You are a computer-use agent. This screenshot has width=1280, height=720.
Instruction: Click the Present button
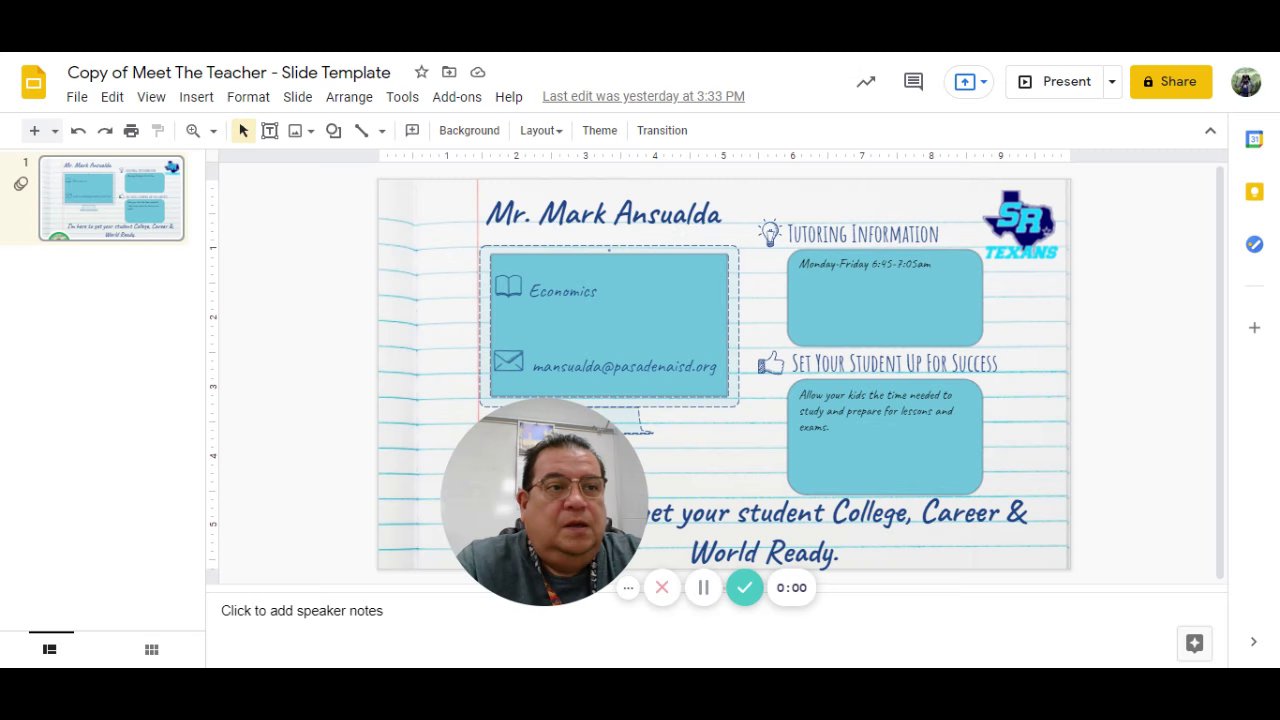click(x=1055, y=82)
